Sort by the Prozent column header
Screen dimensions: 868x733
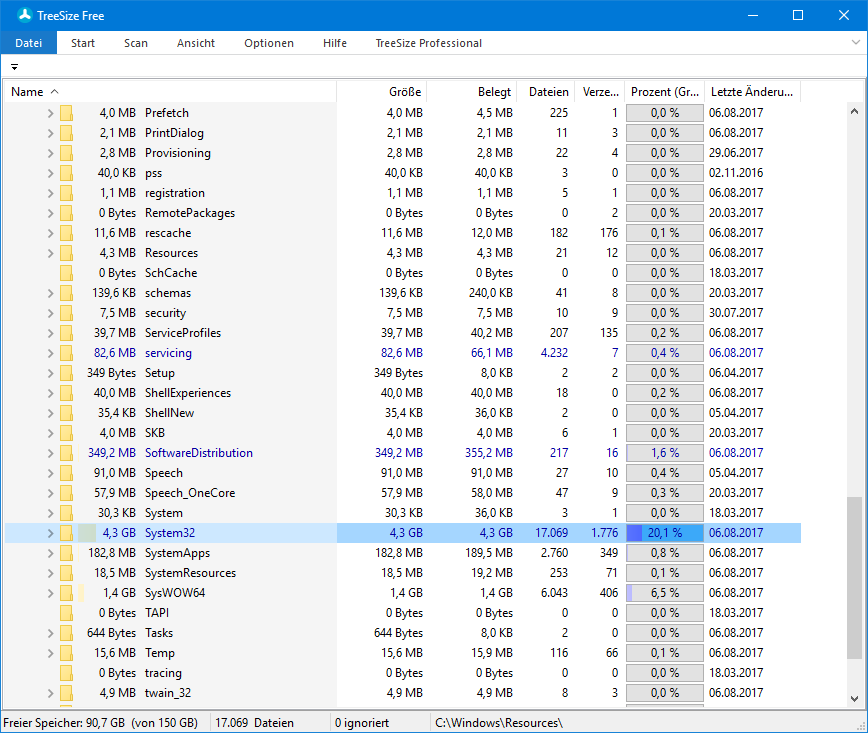point(664,92)
